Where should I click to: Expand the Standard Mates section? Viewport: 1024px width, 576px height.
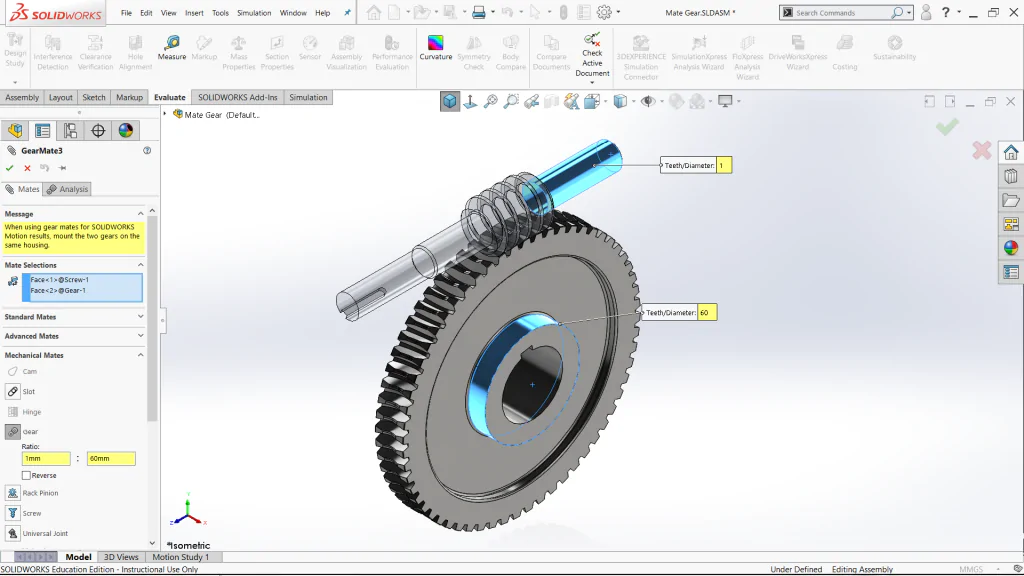(x=74, y=317)
